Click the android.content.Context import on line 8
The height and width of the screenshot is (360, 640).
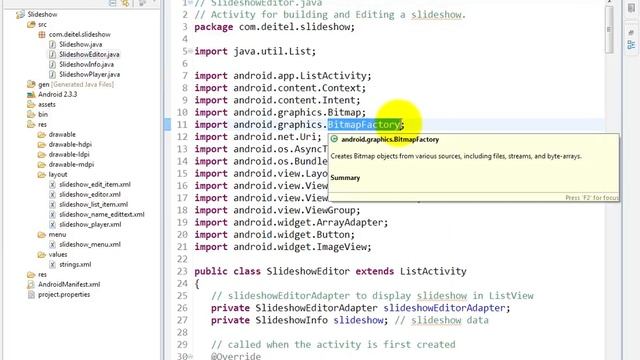pos(280,88)
